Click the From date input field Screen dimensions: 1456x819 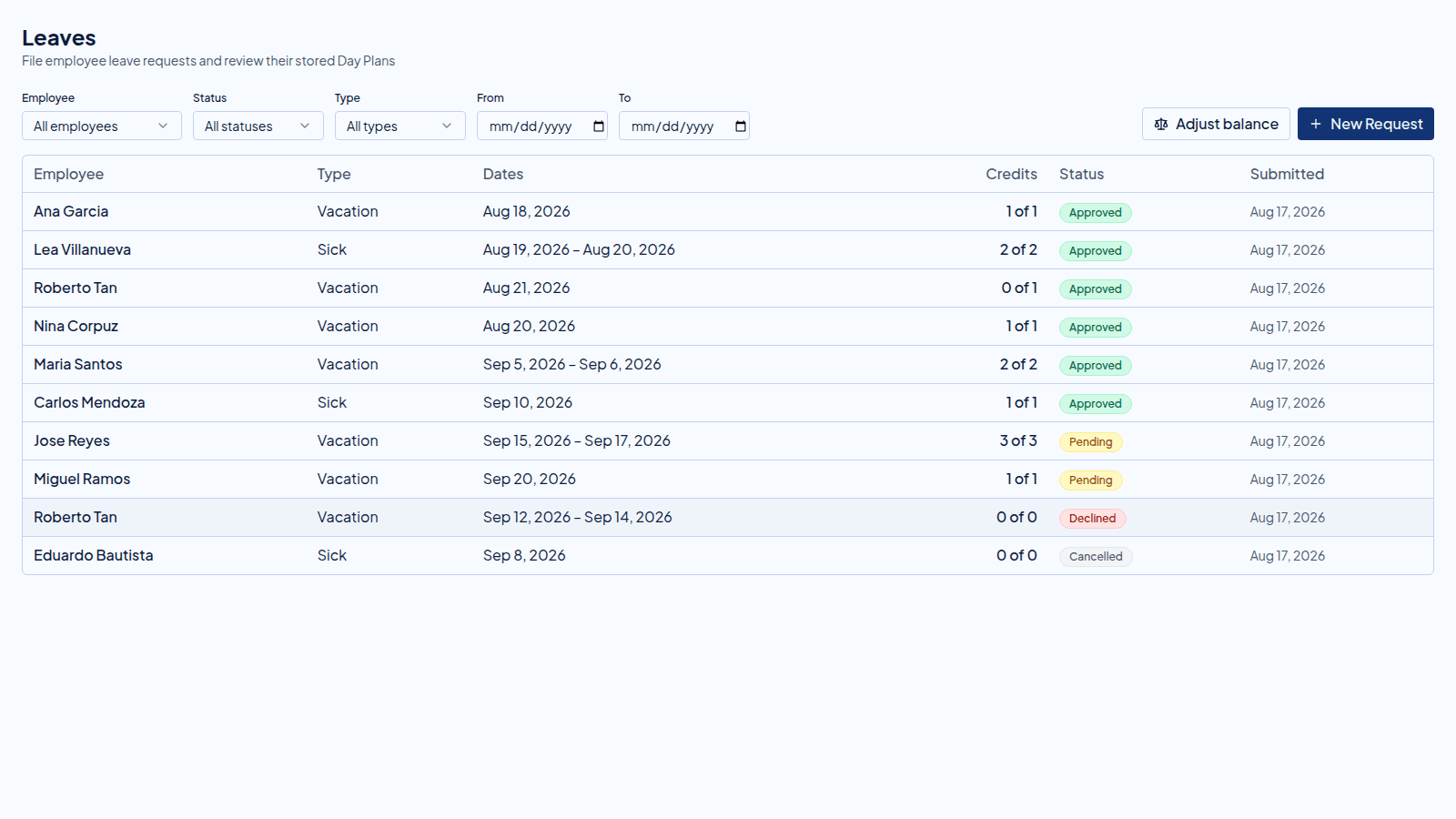[x=542, y=126]
